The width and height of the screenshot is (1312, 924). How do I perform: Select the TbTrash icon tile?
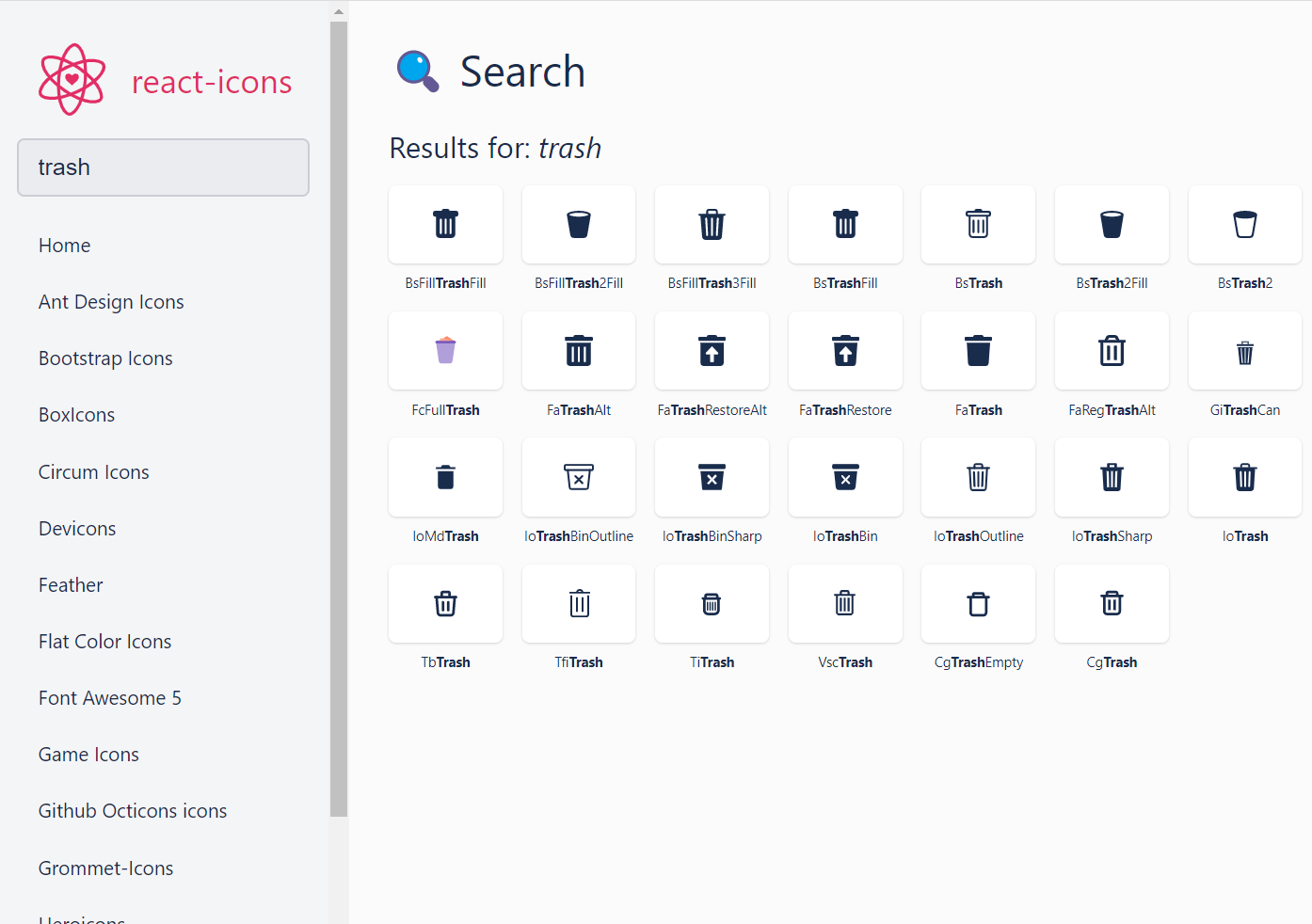point(445,603)
